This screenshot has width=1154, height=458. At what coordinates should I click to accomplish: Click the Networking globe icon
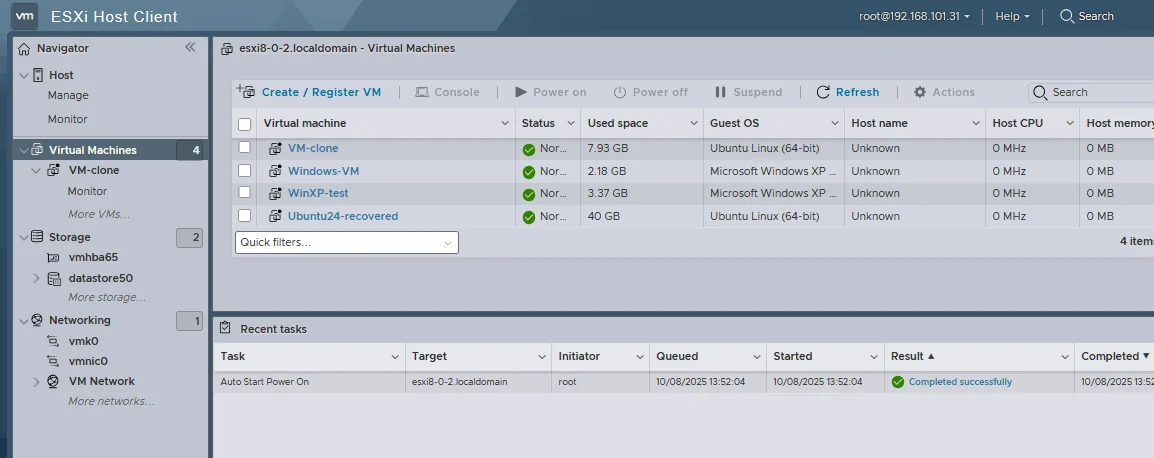pos(37,320)
